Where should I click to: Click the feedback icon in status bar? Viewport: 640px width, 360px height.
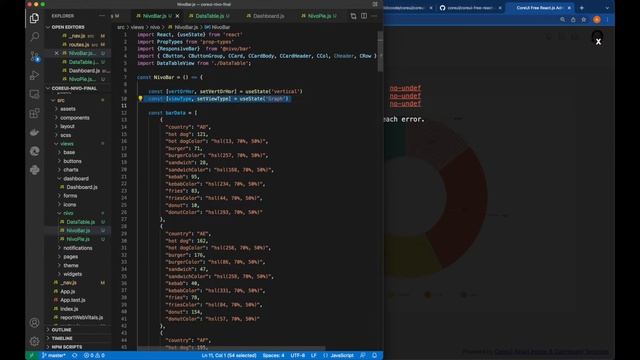pyautogui.click(x=362, y=356)
